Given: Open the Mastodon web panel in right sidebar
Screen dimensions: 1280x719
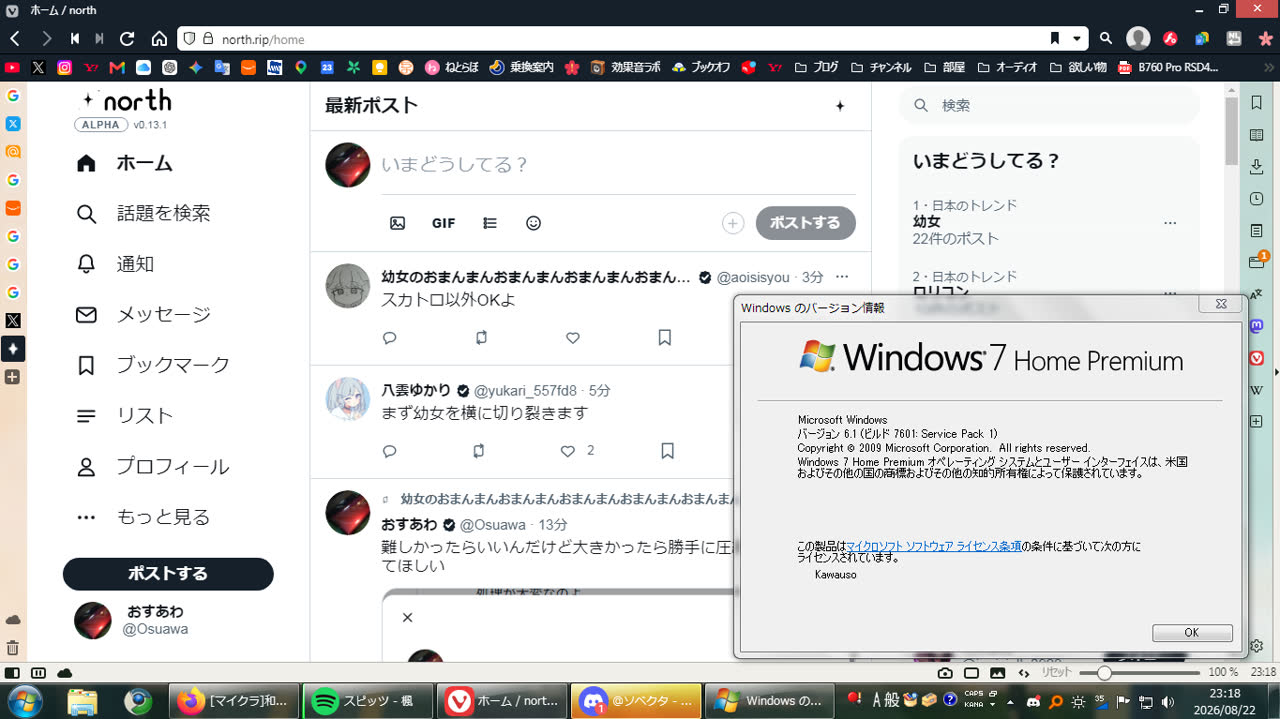Looking at the screenshot, I should tap(1257, 326).
